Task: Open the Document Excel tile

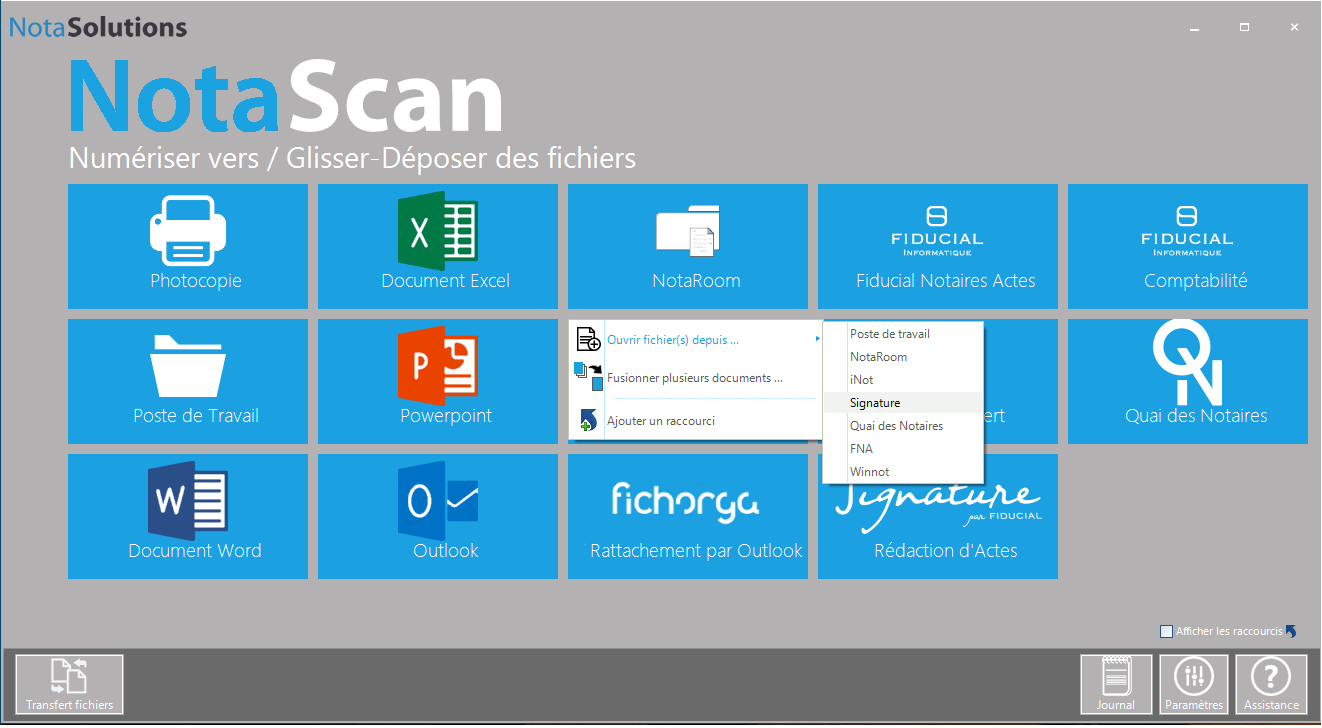Action: (438, 246)
